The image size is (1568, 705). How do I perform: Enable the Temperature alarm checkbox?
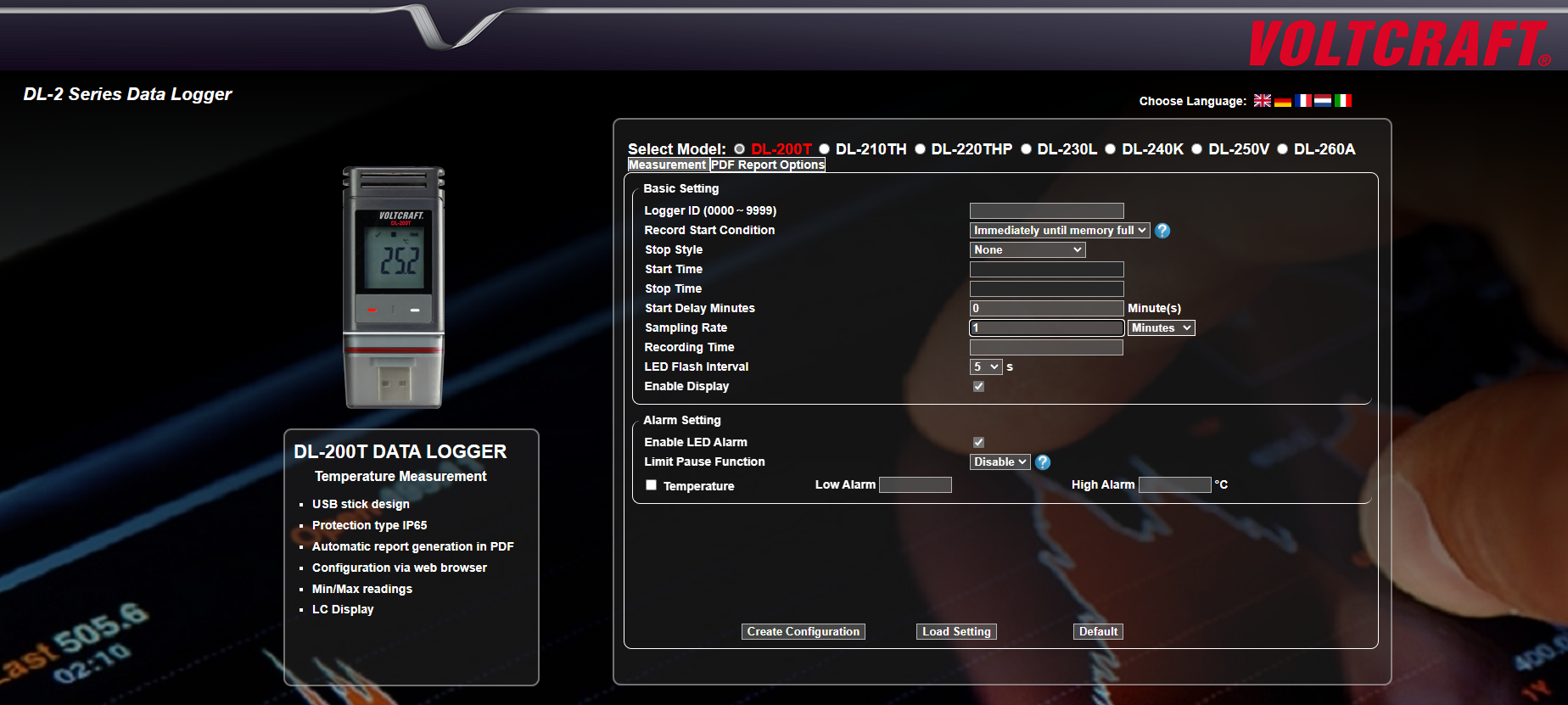[651, 485]
